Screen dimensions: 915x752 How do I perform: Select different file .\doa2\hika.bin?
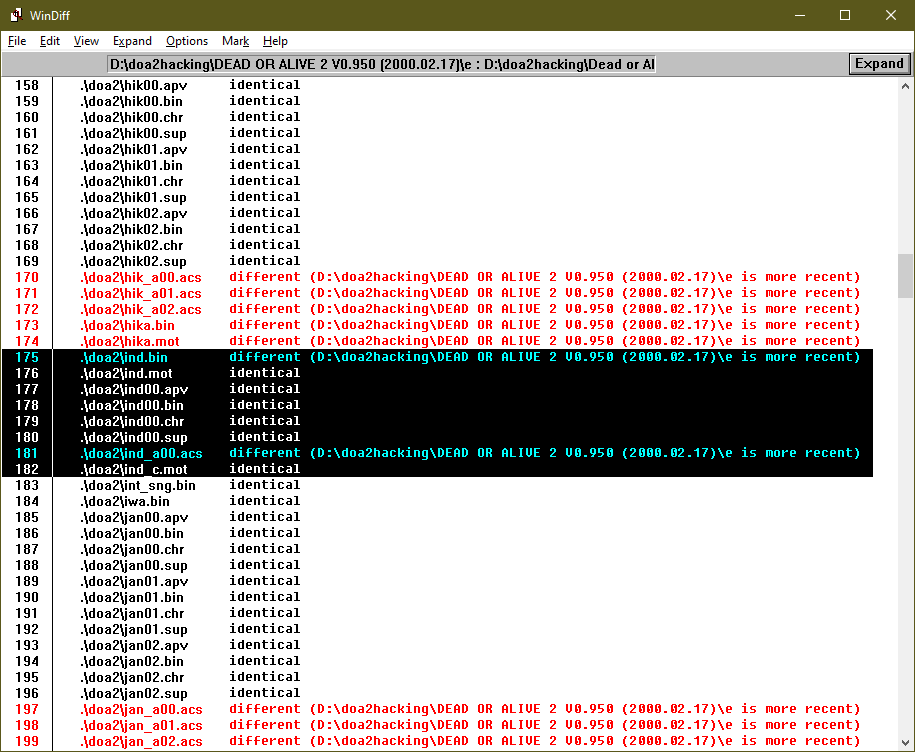pyautogui.click(x=437, y=325)
